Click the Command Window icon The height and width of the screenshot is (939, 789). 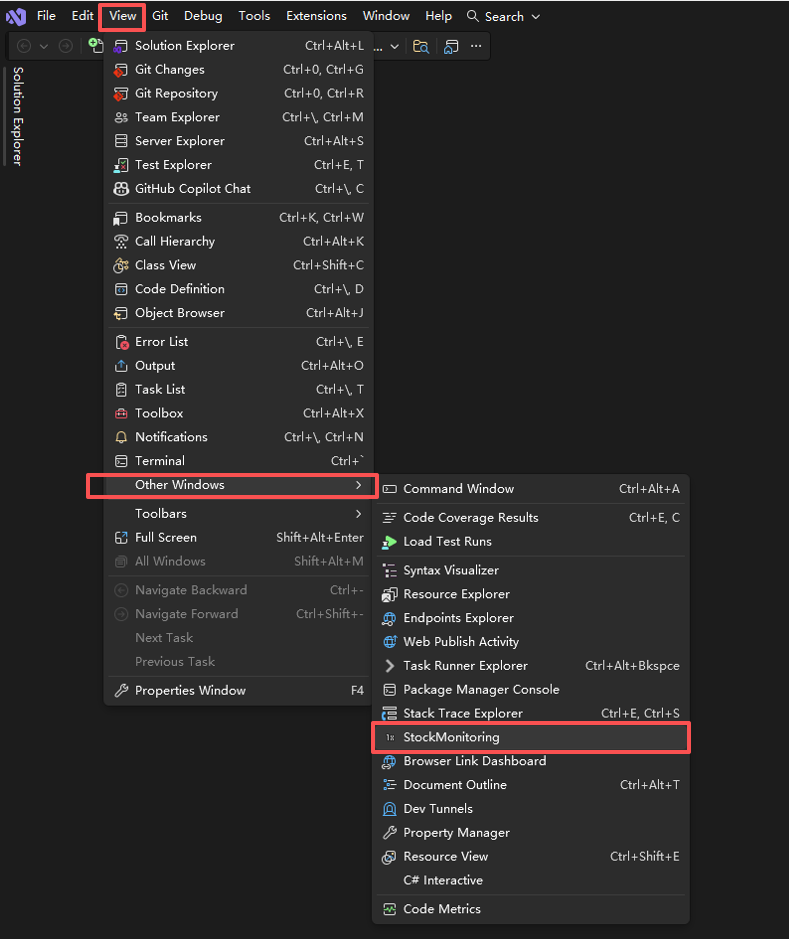coord(390,489)
